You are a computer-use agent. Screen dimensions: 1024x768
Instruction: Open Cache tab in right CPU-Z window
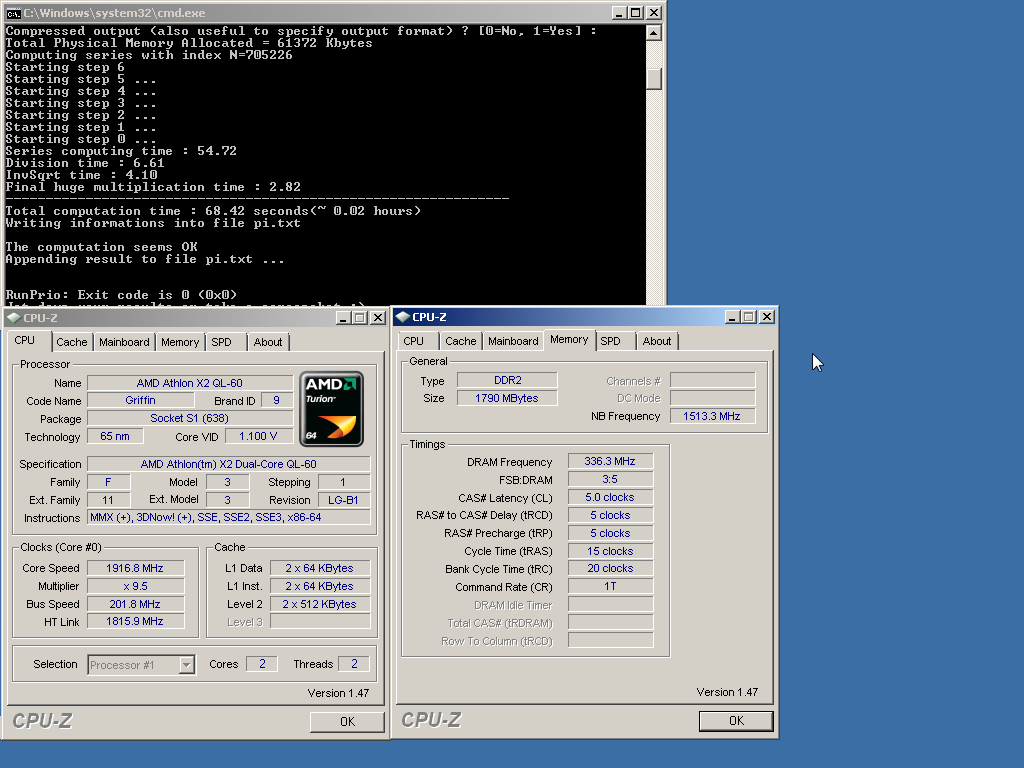(460, 341)
